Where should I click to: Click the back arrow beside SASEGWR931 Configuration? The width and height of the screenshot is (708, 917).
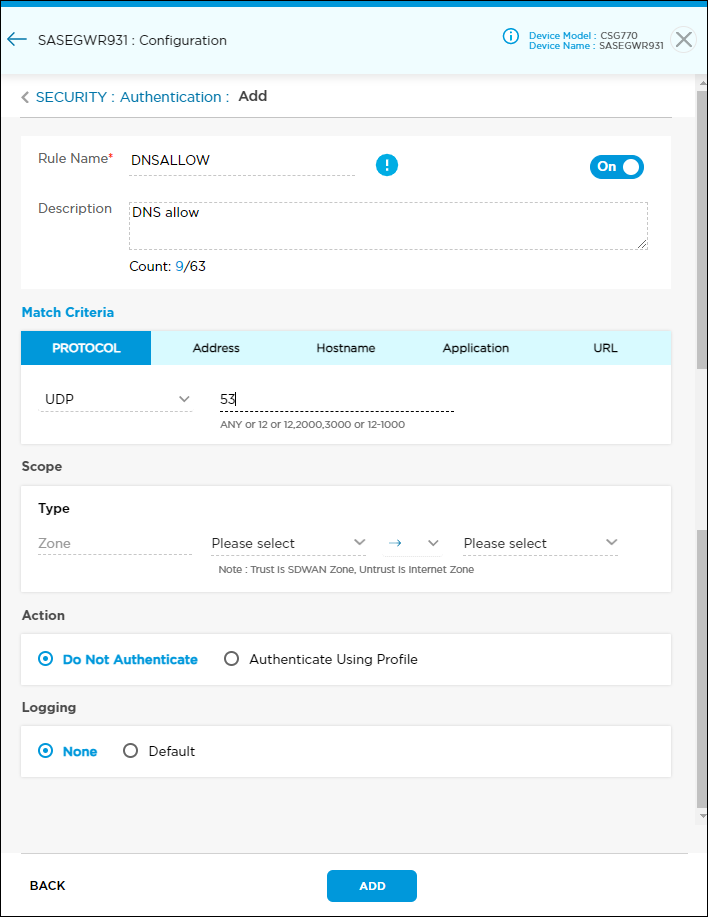[16, 39]
